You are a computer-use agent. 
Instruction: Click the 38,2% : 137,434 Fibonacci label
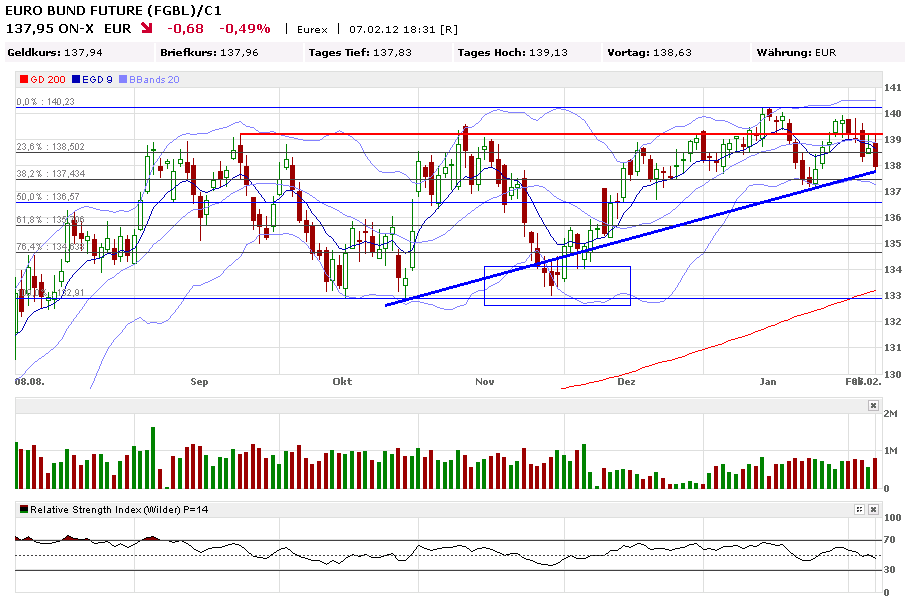pos(51,174)
